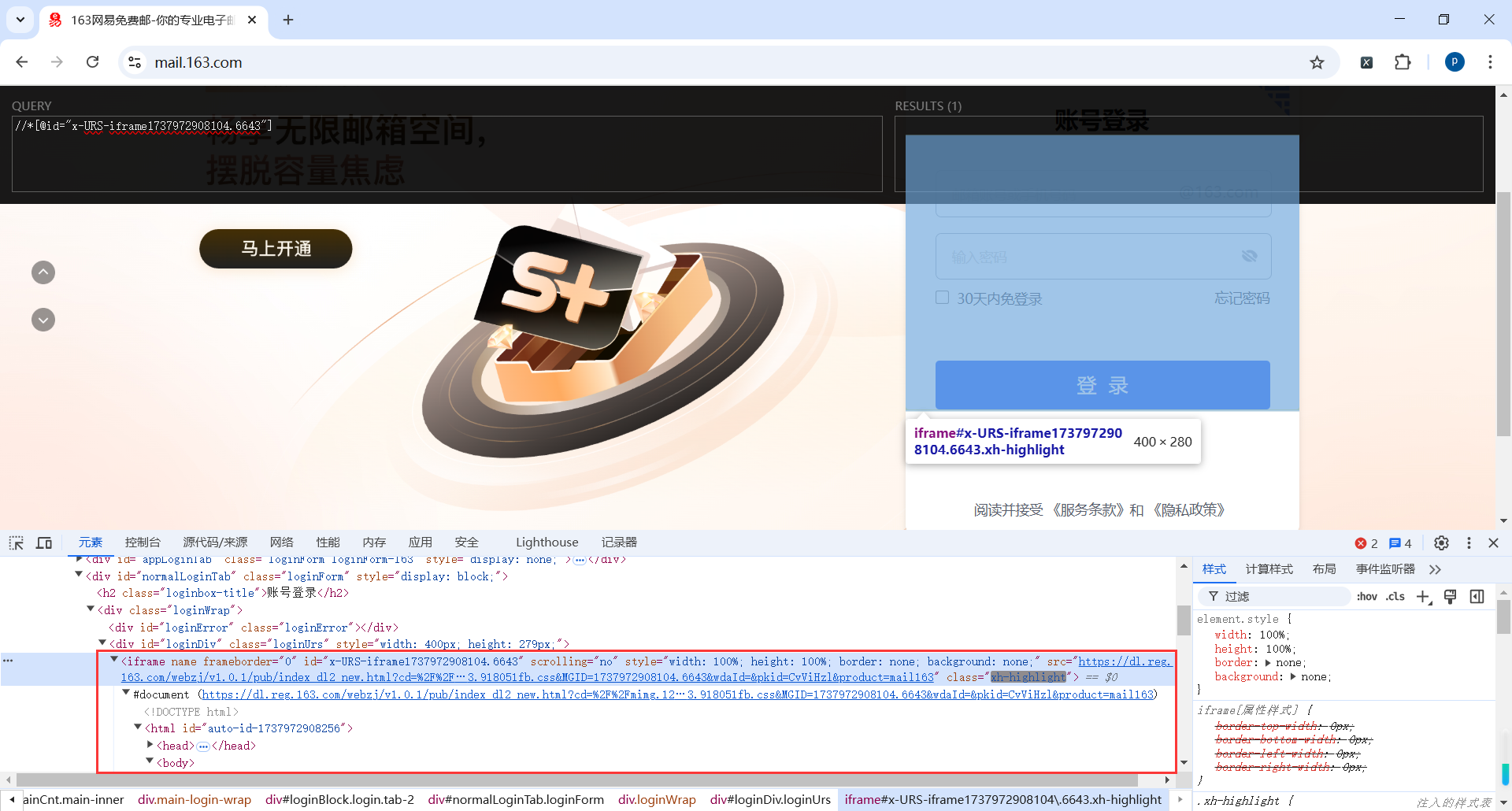Click the :hov icon to force element state
The height and width of the screenshot is (811, 1512).
[x=1367, y=597]
